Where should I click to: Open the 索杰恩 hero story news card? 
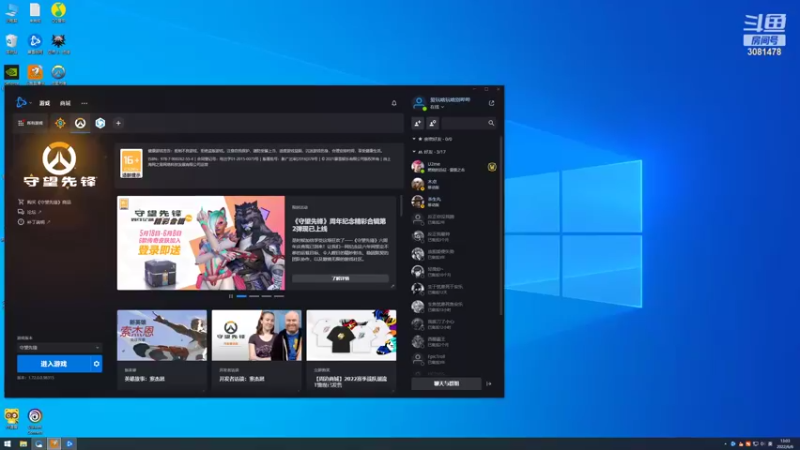[162, 349]
